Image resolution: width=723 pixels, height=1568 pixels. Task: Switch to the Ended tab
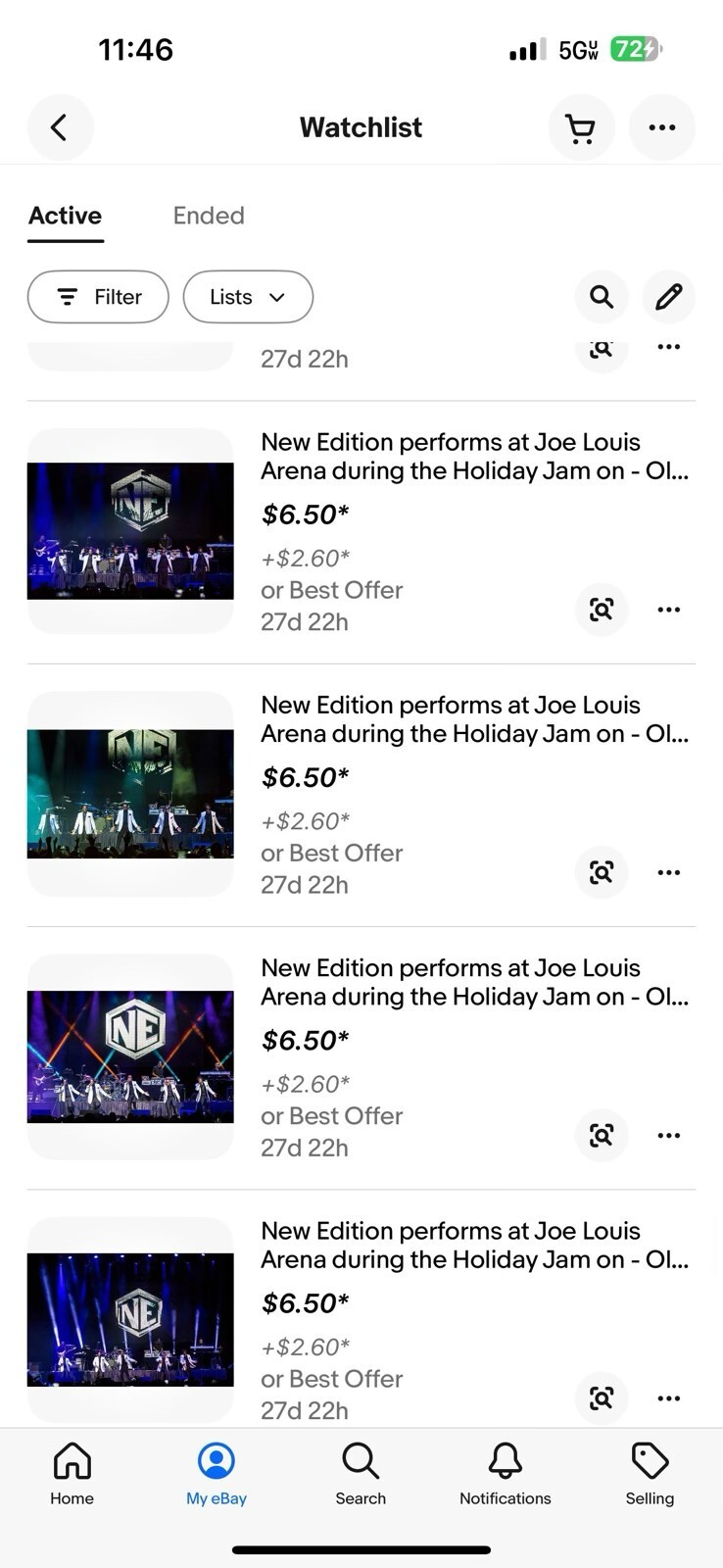[x=209, y=216]
